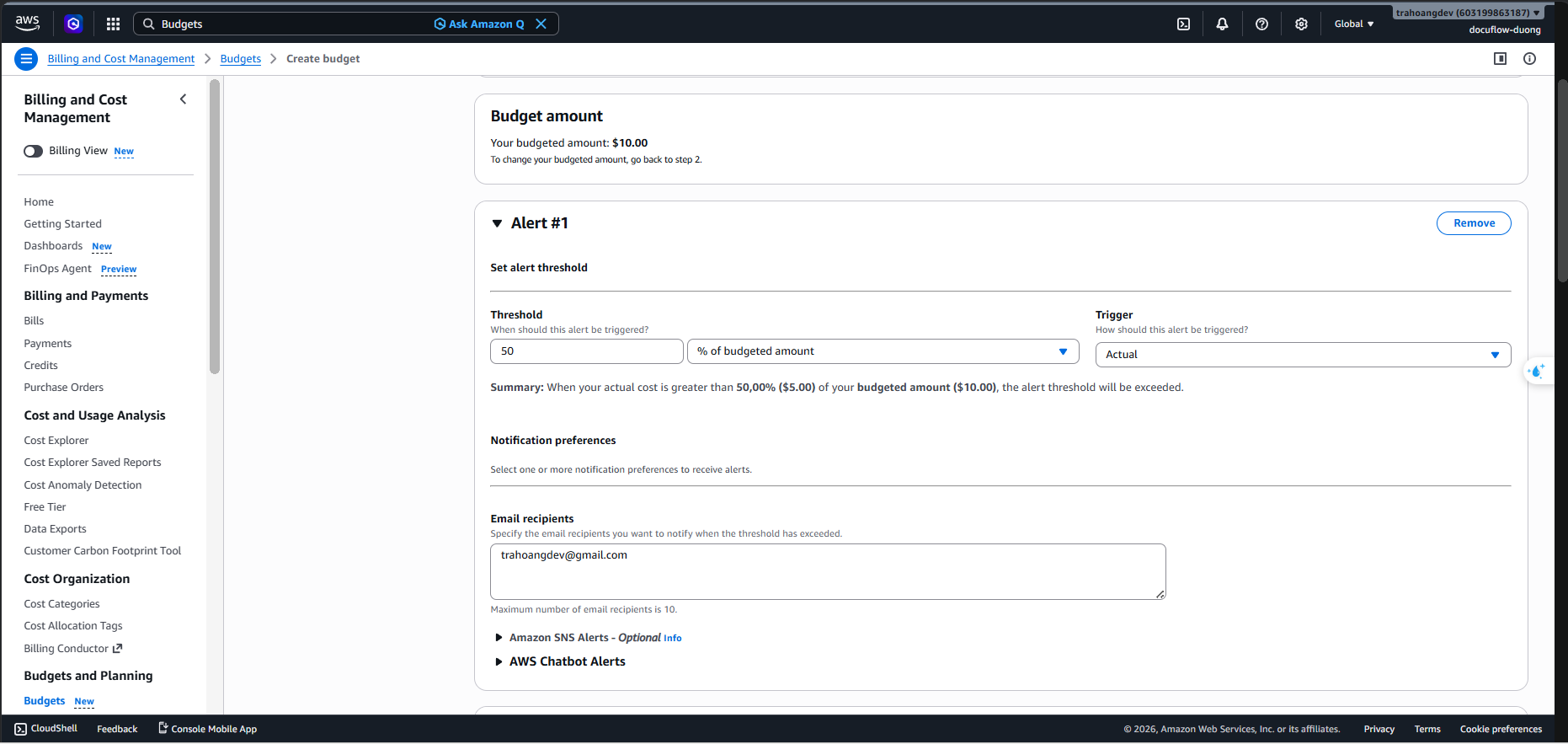1568x744 pixels.
Task: Open the Global region dropdown
Action: (x=1354, y=24)
